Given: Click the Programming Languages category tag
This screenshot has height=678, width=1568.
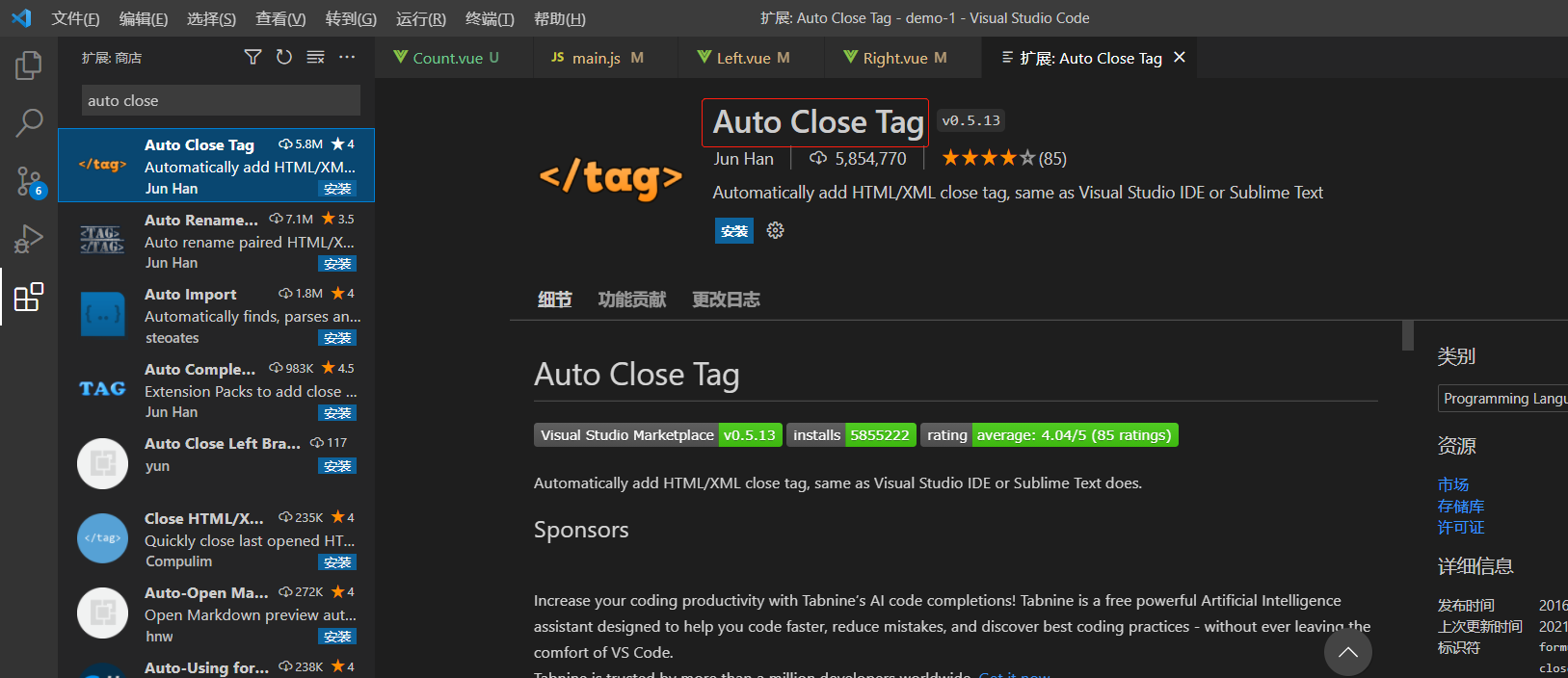Looking at the screenshot, I should 1502,399.
